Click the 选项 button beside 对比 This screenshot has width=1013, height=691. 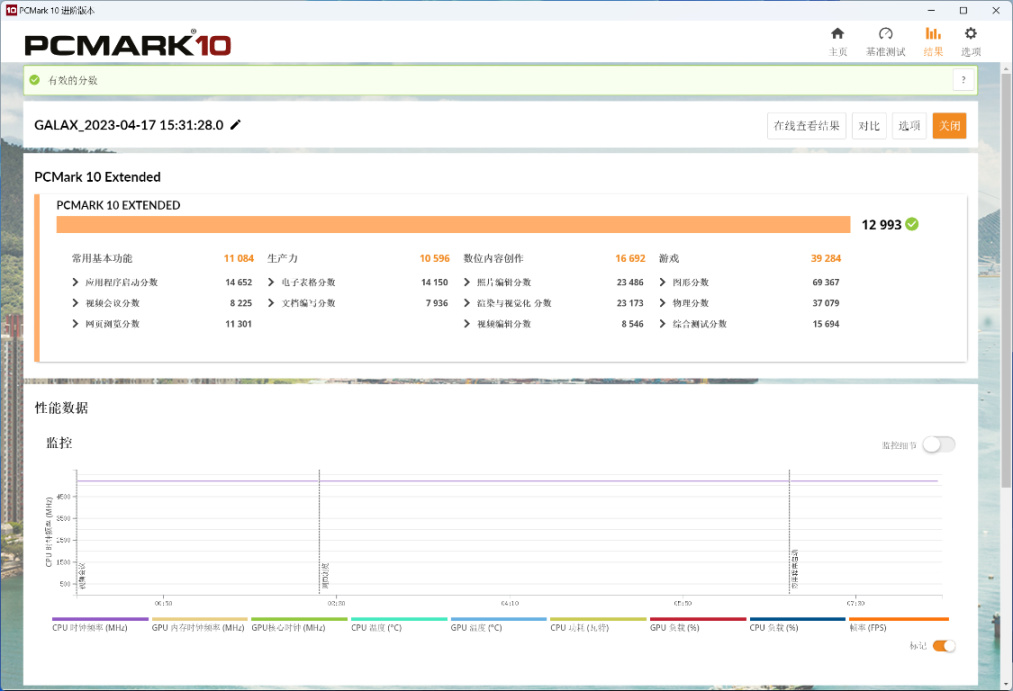(909, 126)
